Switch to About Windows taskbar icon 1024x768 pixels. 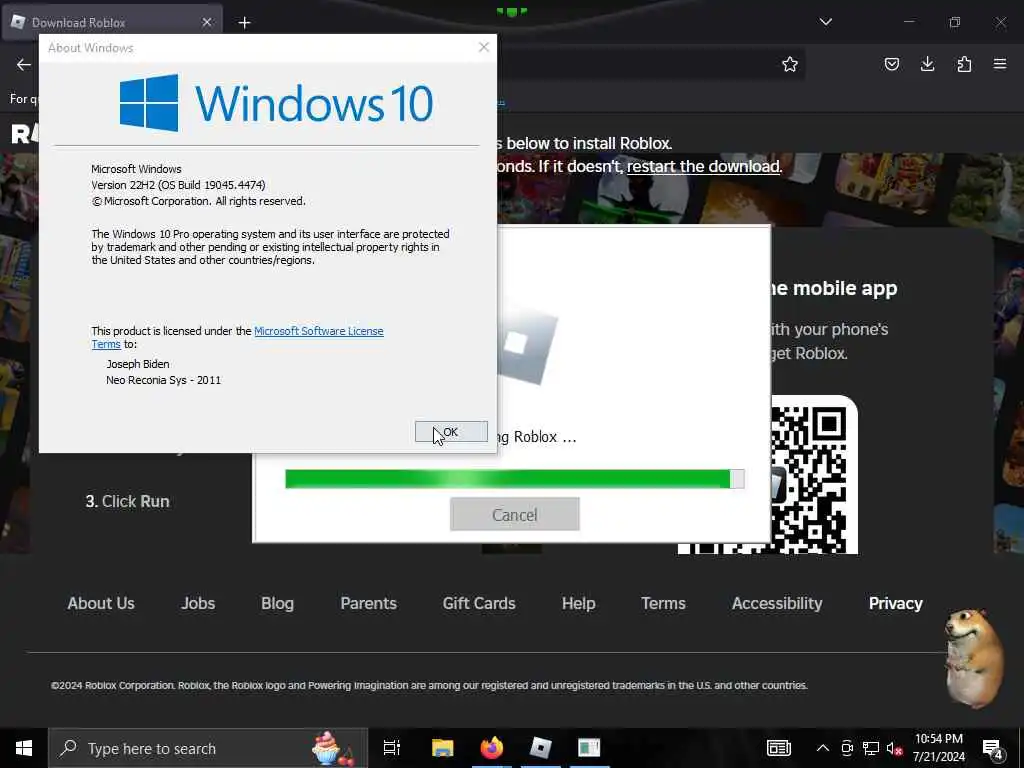[x=589, y=748]
